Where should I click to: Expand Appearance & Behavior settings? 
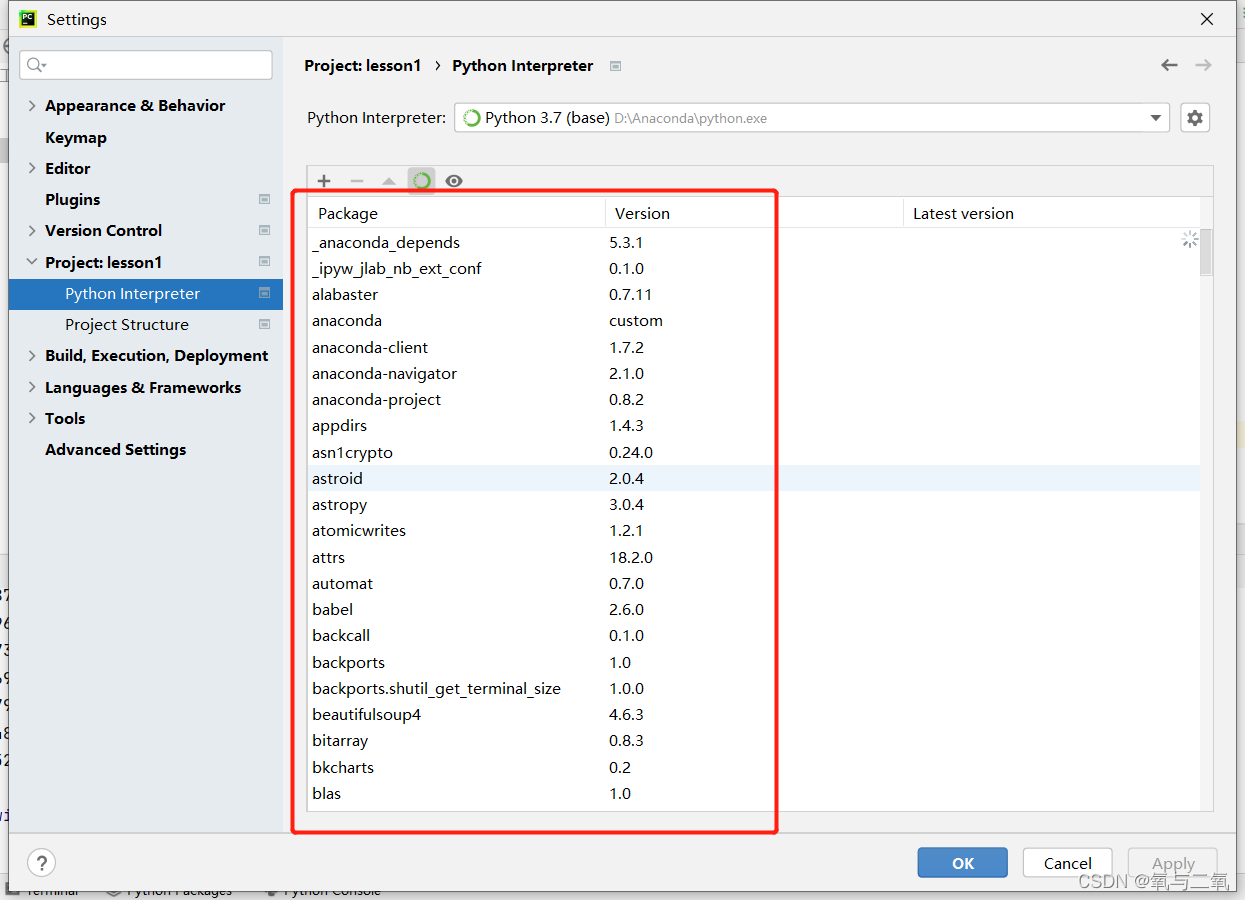click(32, 106)
